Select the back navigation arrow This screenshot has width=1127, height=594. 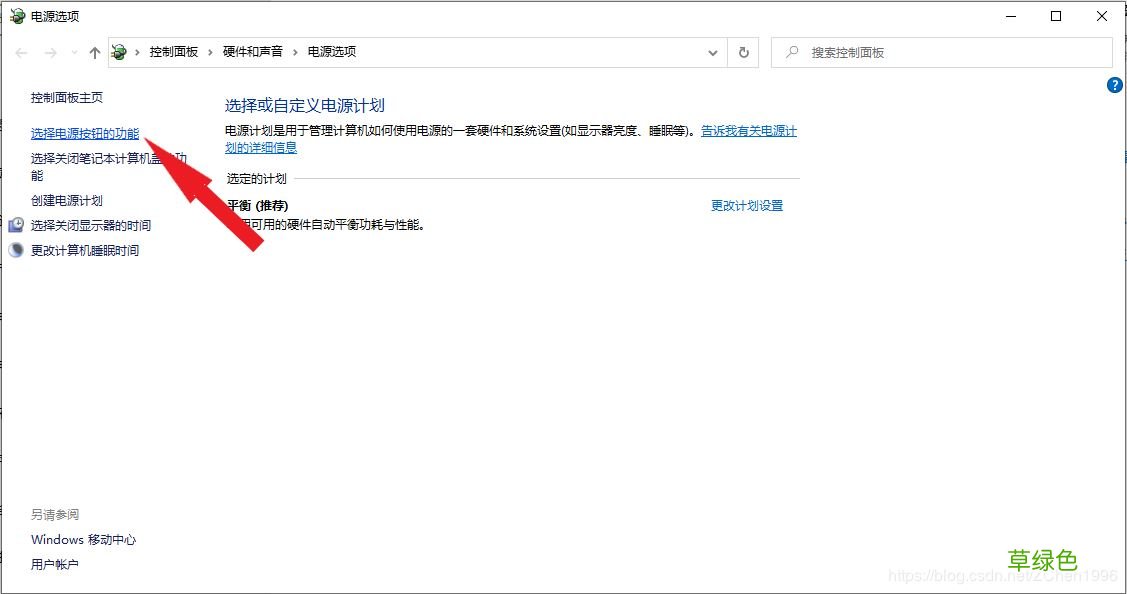click(x=21, y=51)
